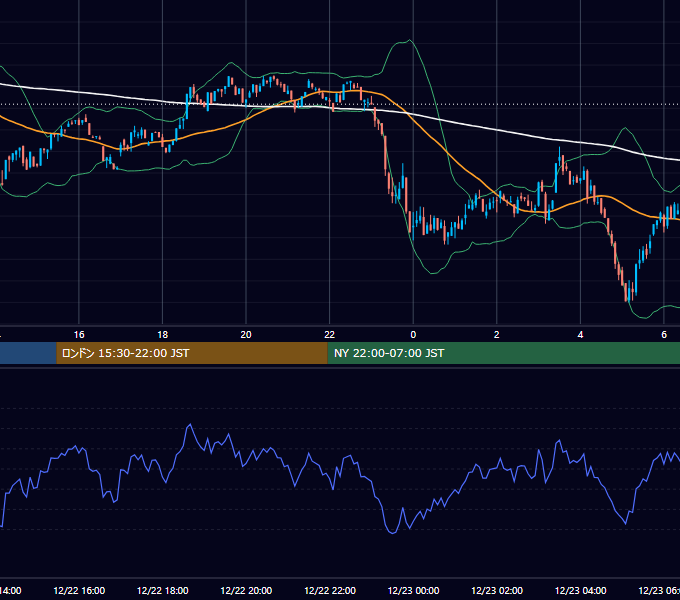Viewport: 680px width, 600px height.
Task: Select the ロンドン 15:30-22:00 JST session bar
Action: point(192,353)
